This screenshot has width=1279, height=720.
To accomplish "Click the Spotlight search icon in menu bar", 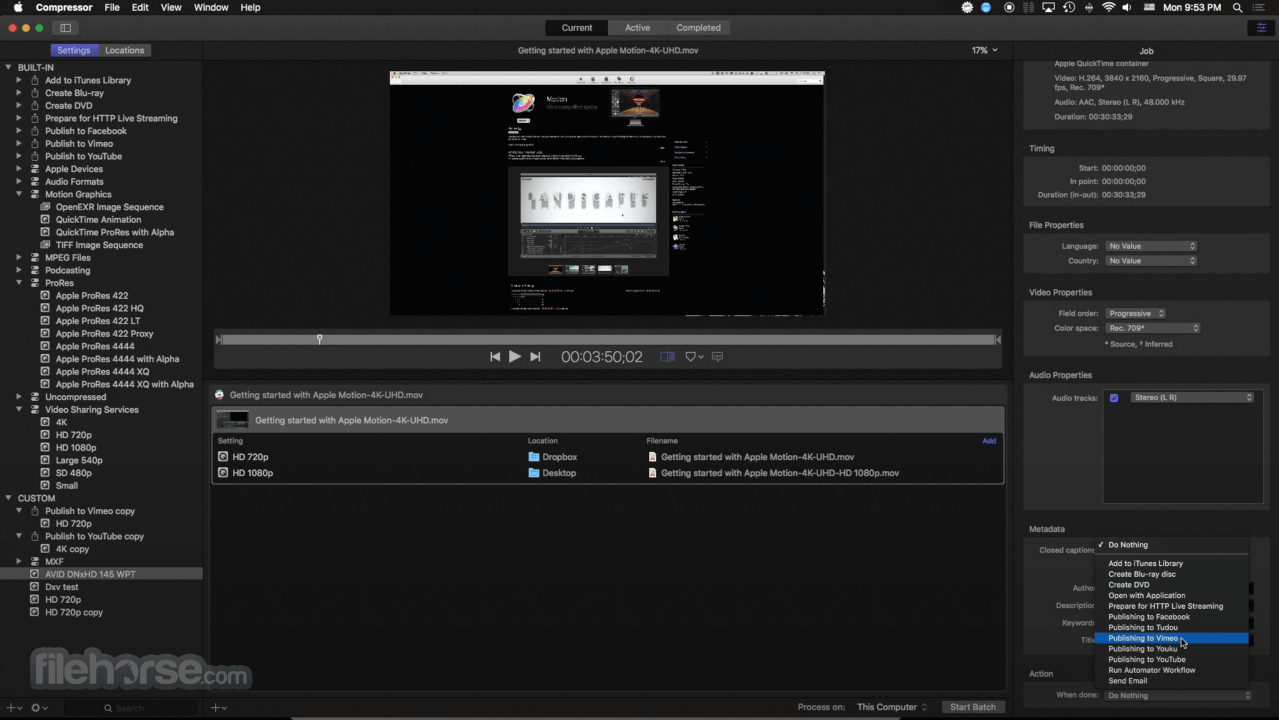I will tap(1239, 7).
